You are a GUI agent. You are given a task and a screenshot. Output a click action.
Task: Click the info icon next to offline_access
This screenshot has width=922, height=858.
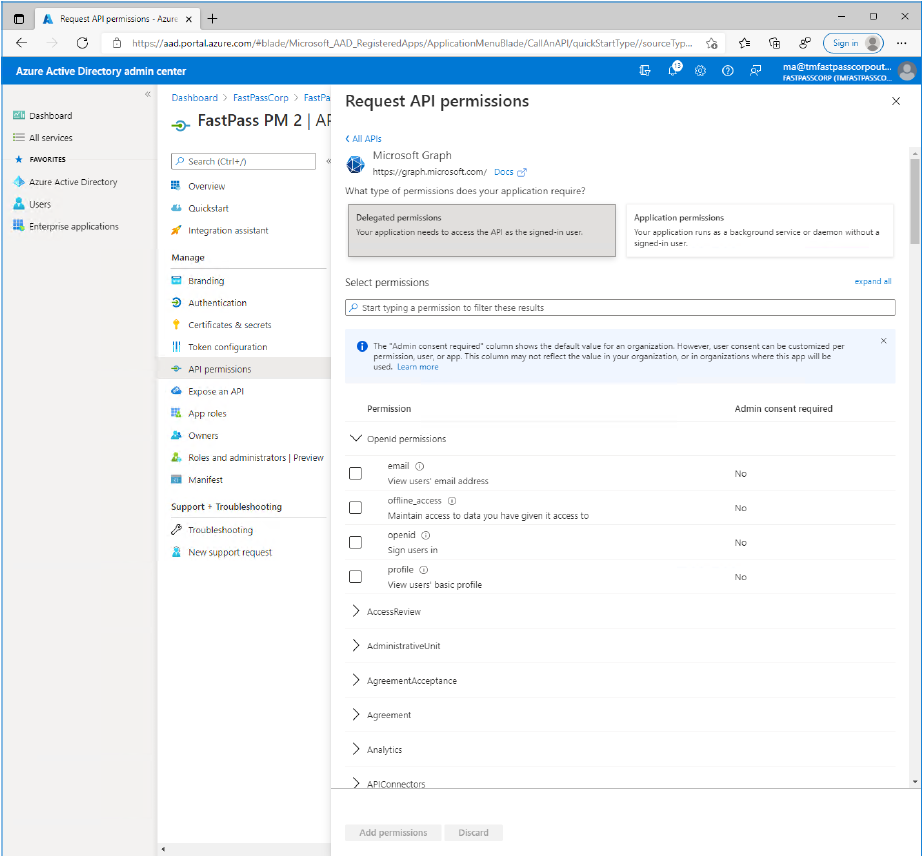tap(452, 500)
